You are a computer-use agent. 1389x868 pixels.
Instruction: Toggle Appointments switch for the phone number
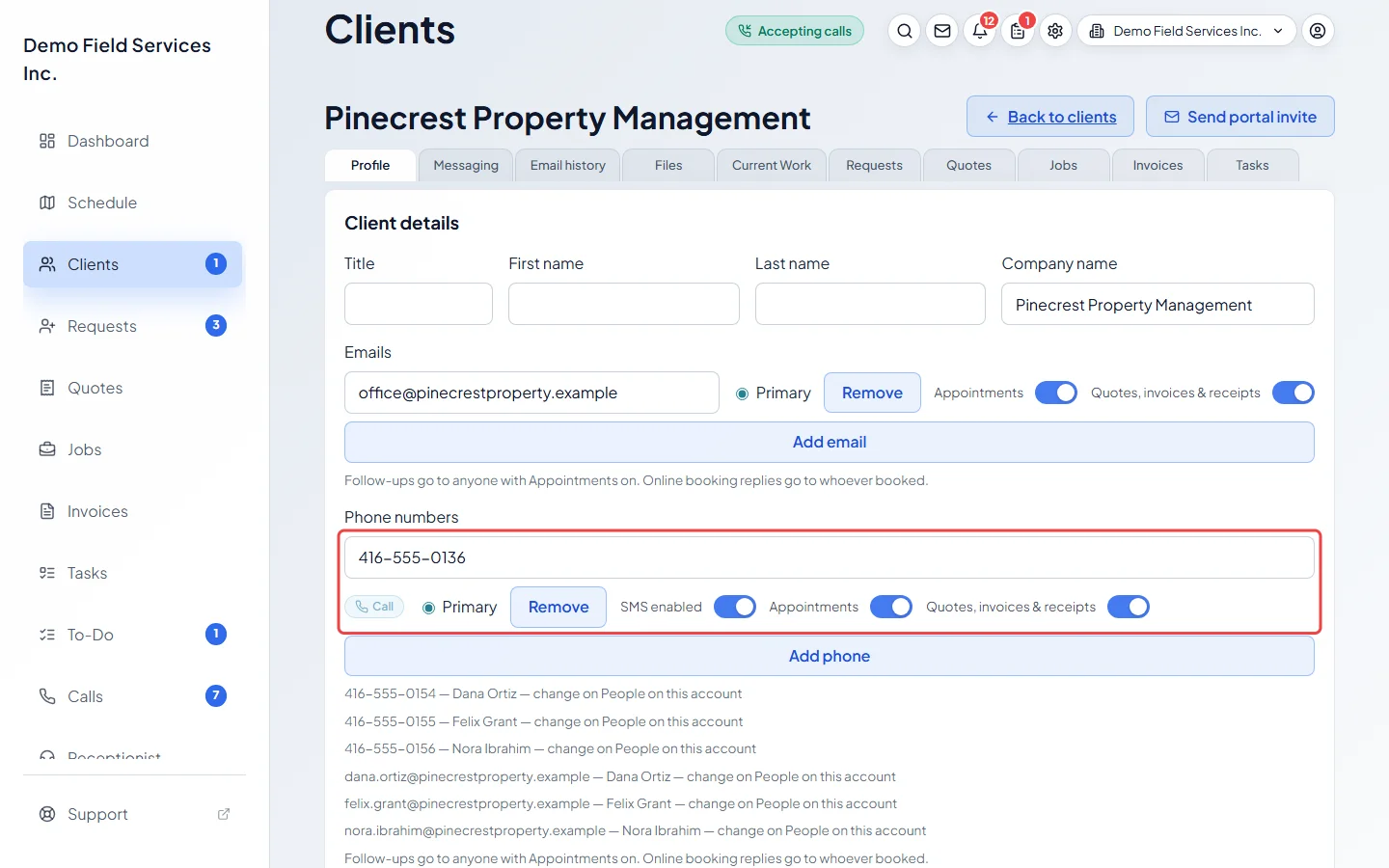891,607
